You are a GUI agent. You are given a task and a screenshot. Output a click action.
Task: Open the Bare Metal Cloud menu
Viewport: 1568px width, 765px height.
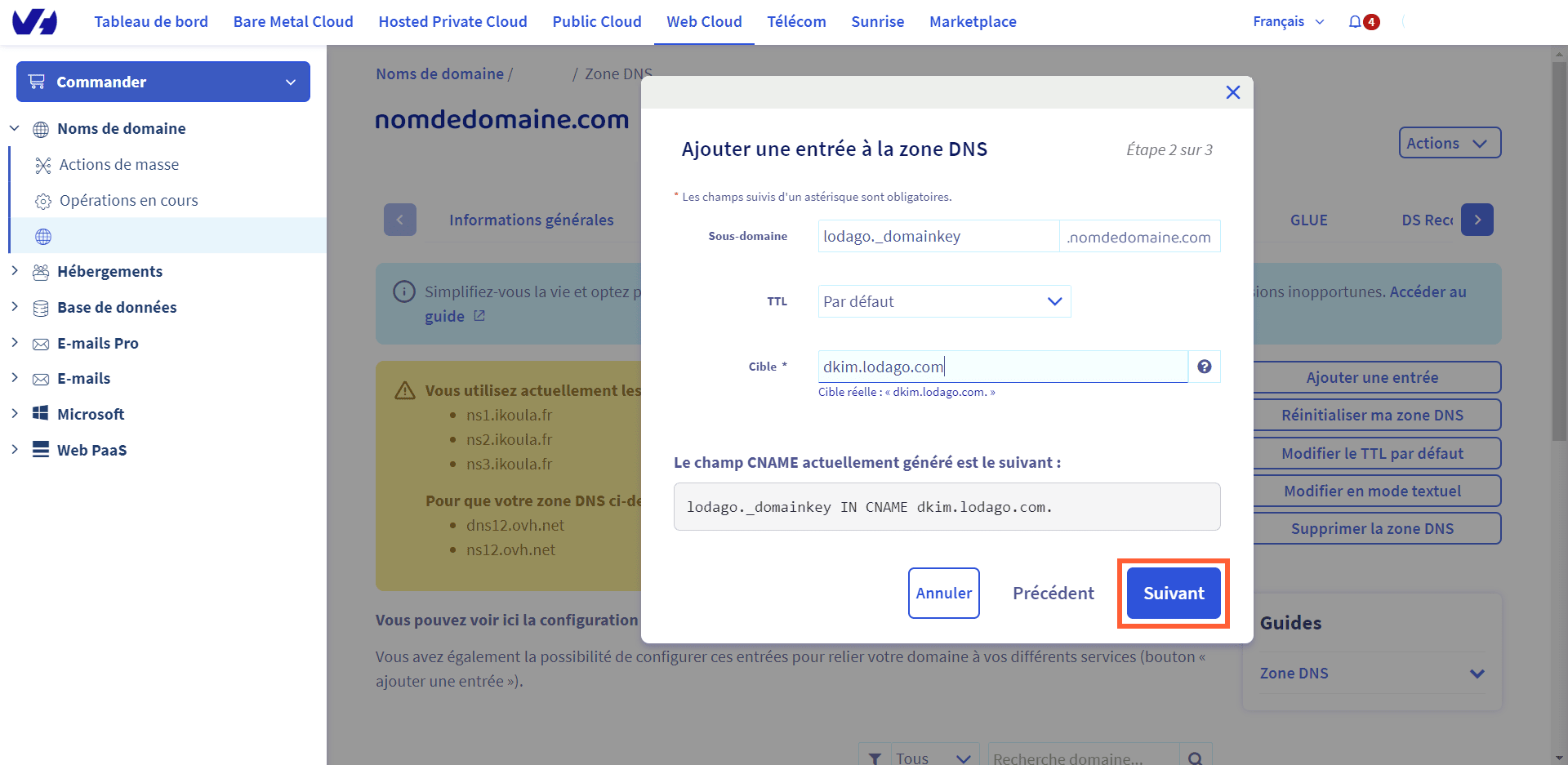tap(293, 22)
